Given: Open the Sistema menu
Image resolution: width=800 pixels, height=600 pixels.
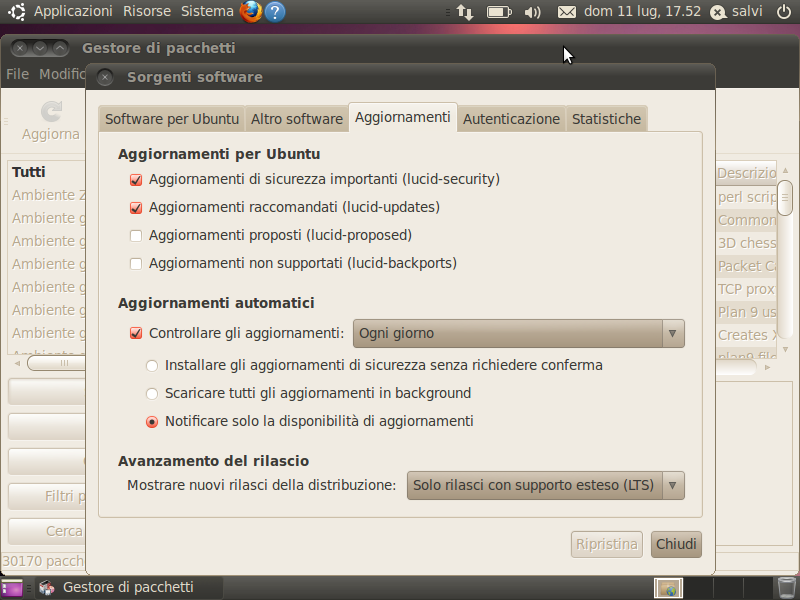Looking at the screenshot, I should coord(207,11).
